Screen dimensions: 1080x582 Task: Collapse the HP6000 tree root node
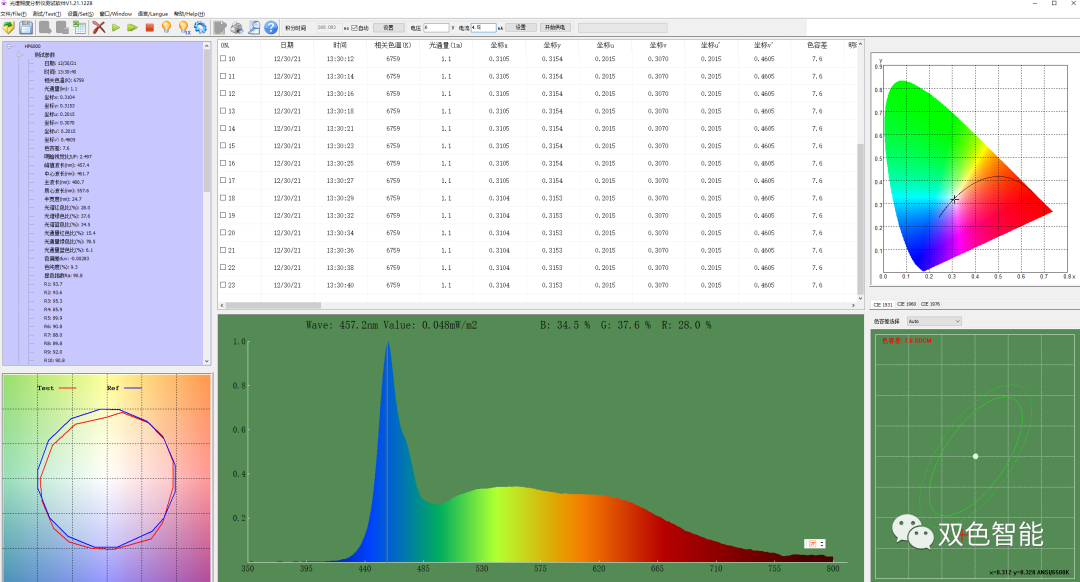point(10,46)
